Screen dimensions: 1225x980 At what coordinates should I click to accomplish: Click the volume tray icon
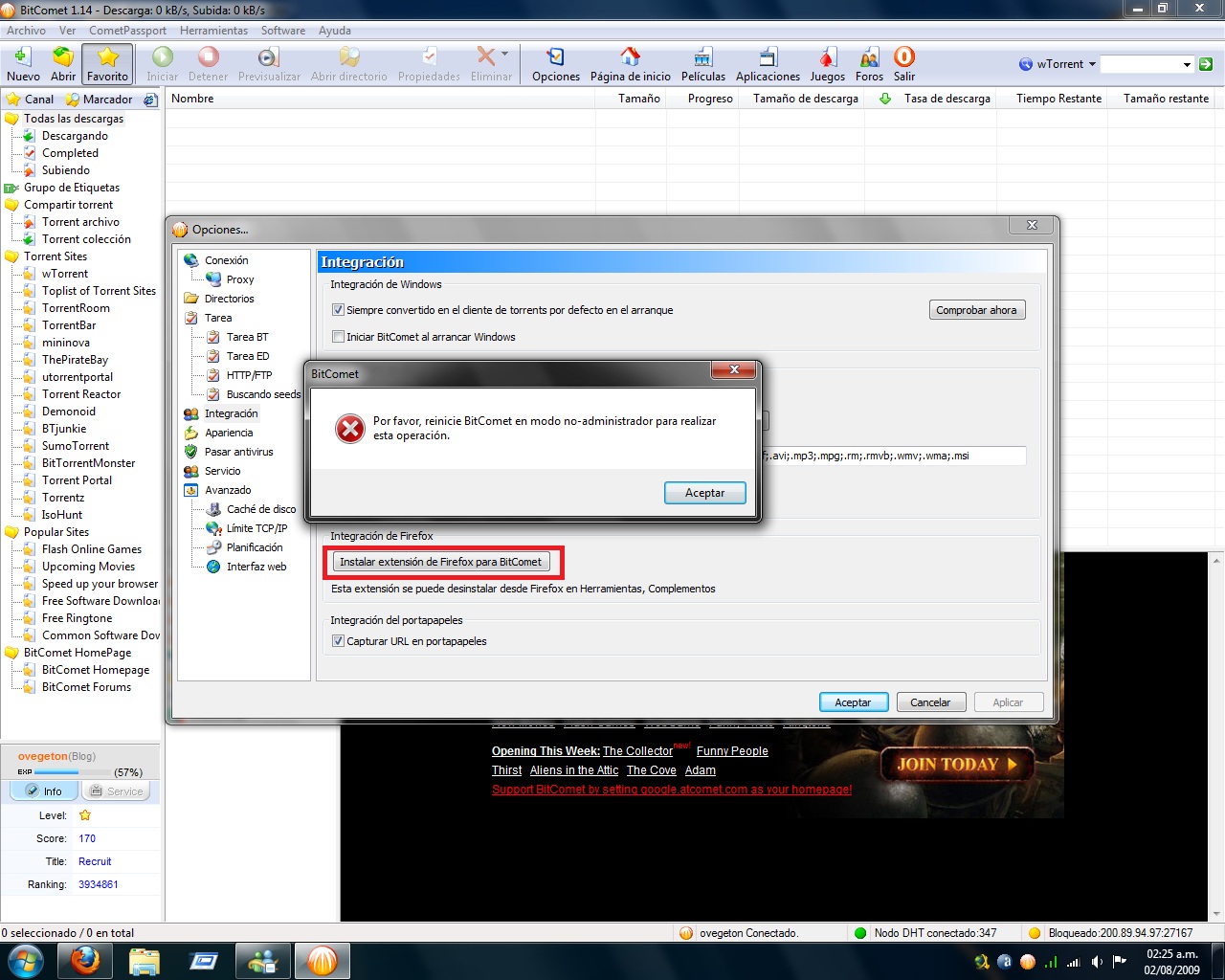pos(1097,961)
